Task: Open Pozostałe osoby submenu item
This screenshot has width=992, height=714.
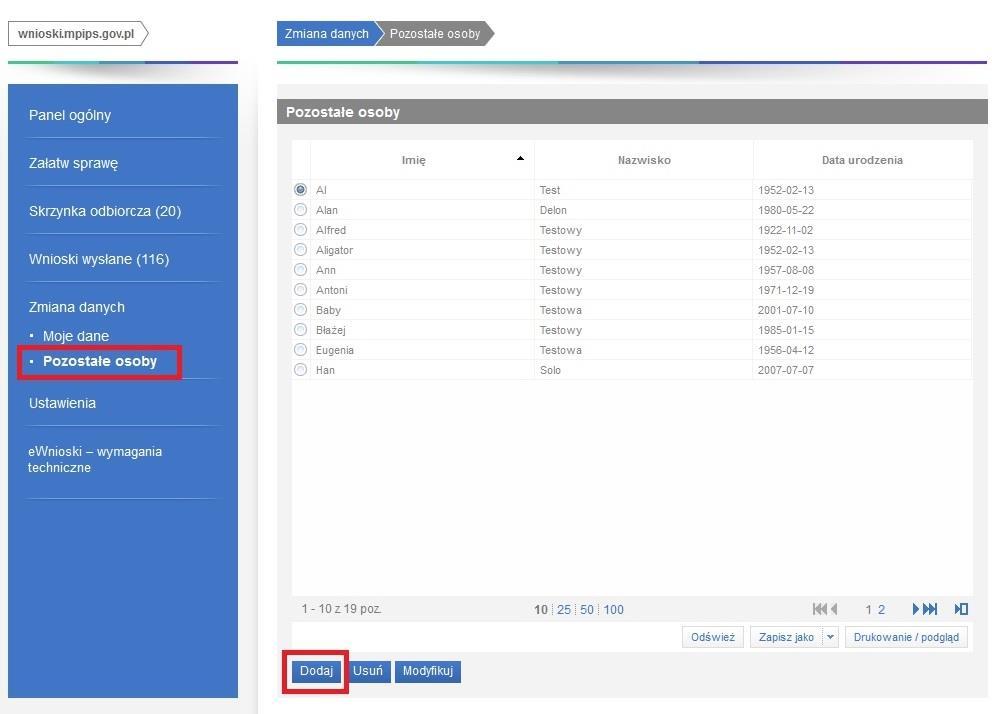Action: pos(100,361)
